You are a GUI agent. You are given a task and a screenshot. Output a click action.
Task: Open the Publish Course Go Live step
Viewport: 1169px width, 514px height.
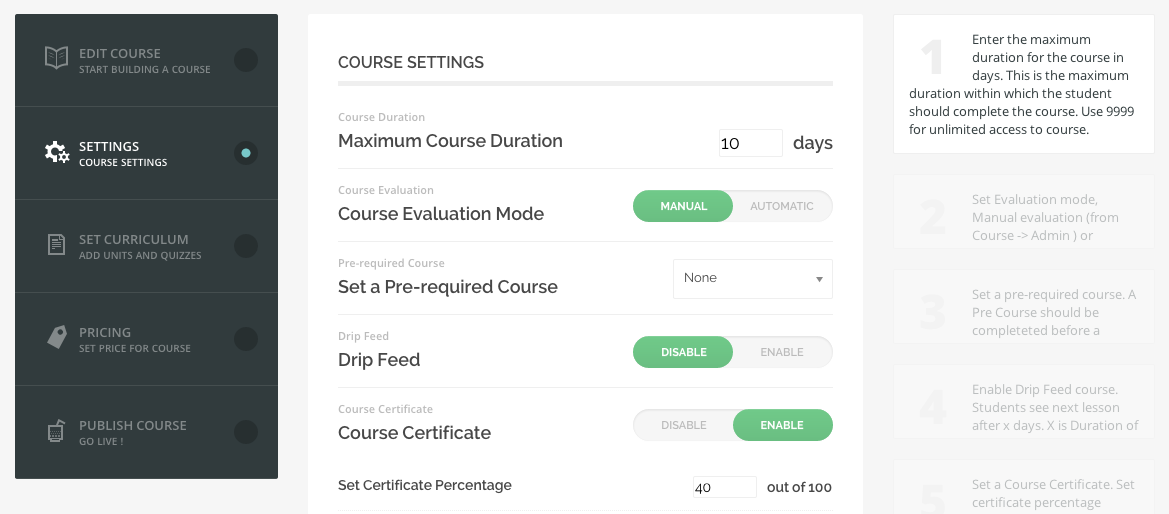[x=146, y=432]
